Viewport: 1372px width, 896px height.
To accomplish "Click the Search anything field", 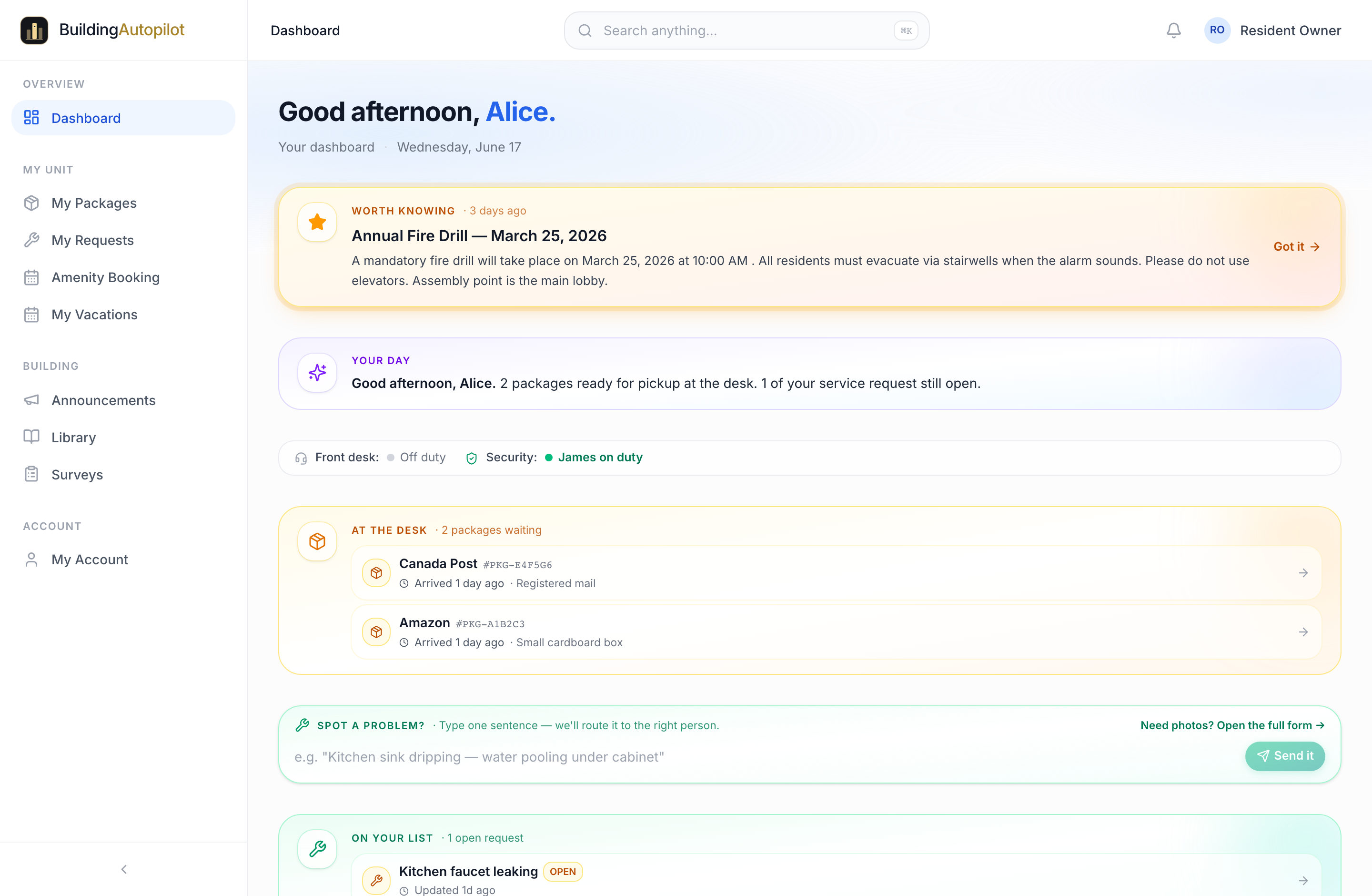I will [747, 31].
